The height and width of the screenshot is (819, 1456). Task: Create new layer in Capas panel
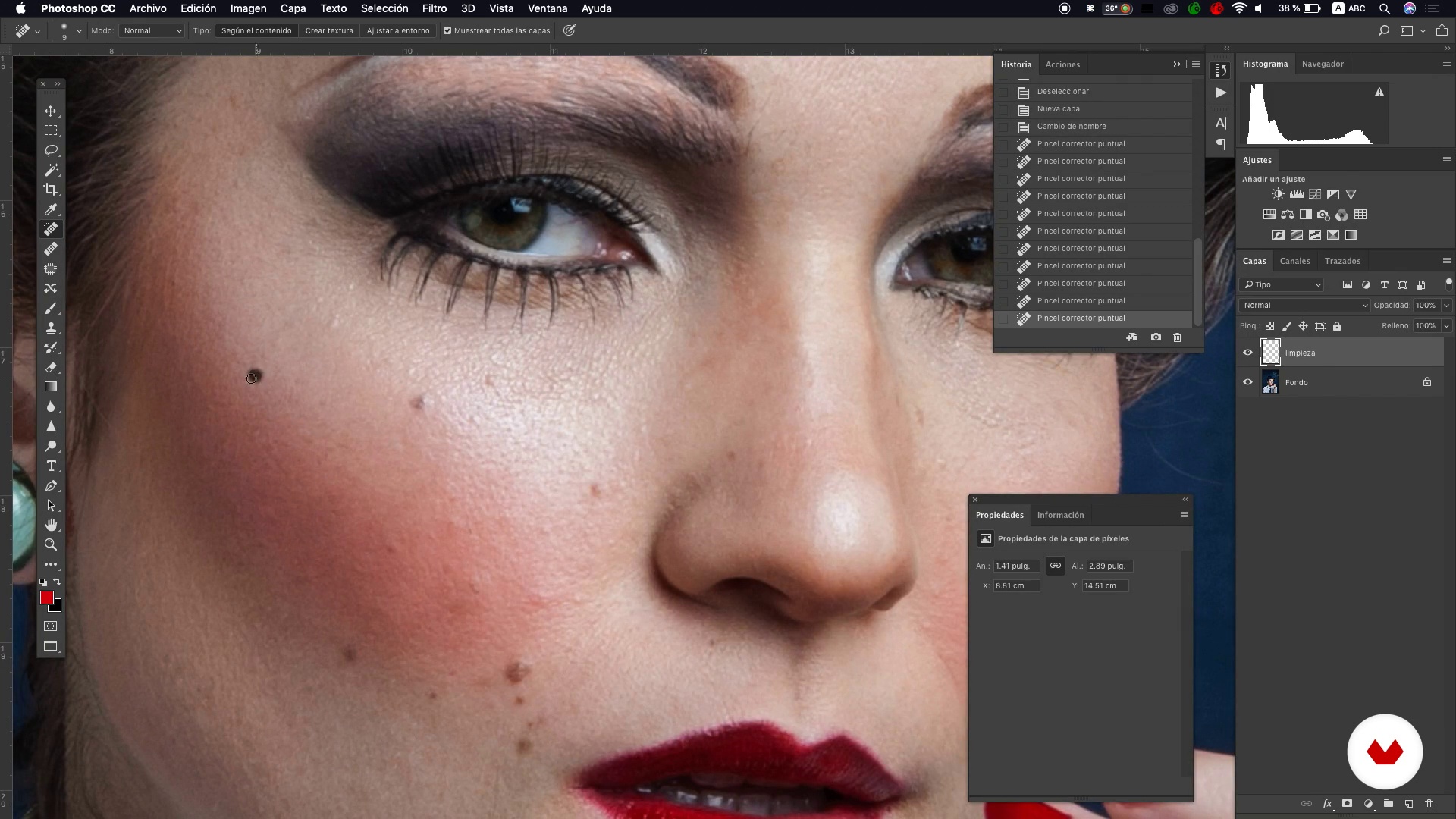pos(1409,804)
